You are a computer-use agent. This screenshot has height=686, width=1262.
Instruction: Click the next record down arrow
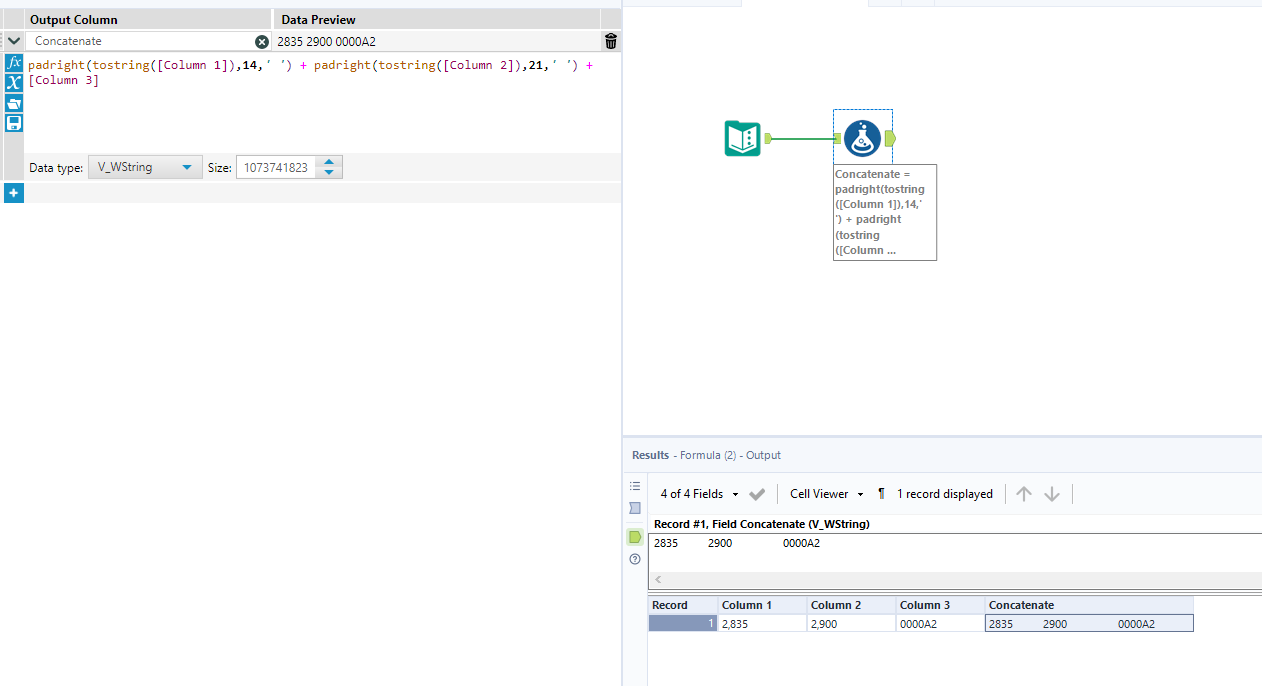point(1052,494)
